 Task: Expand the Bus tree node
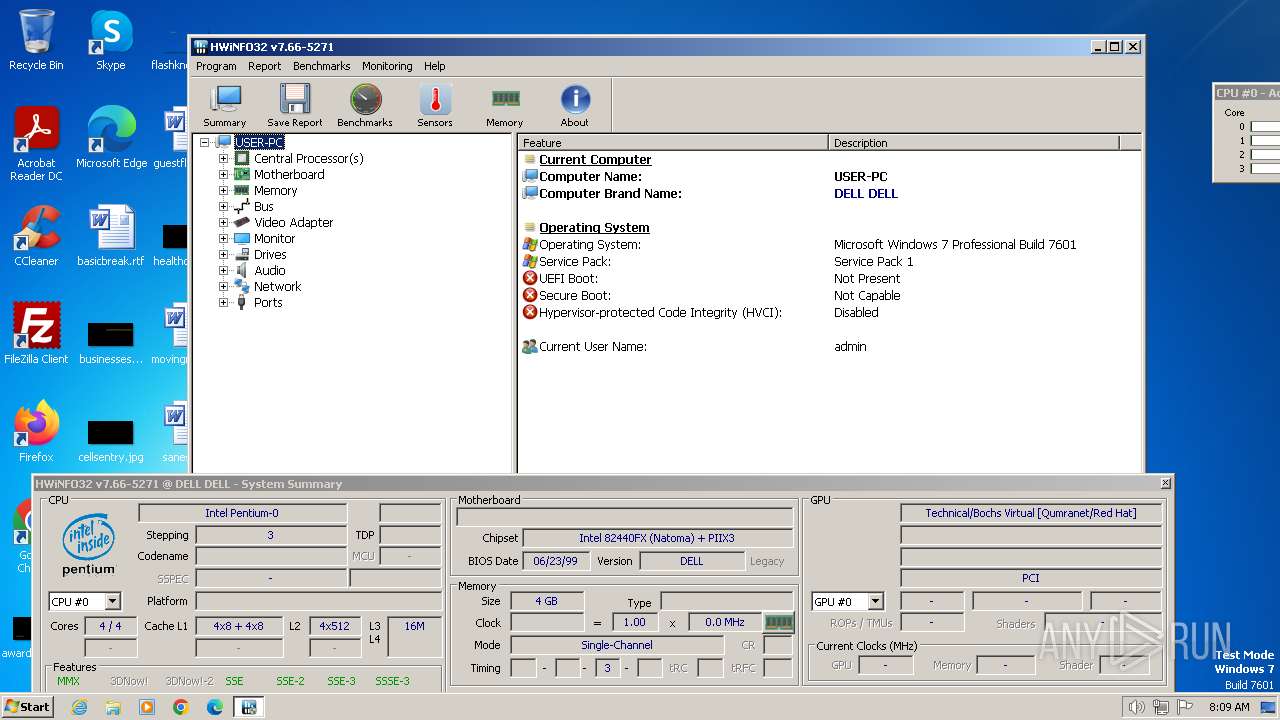point(224,206)
